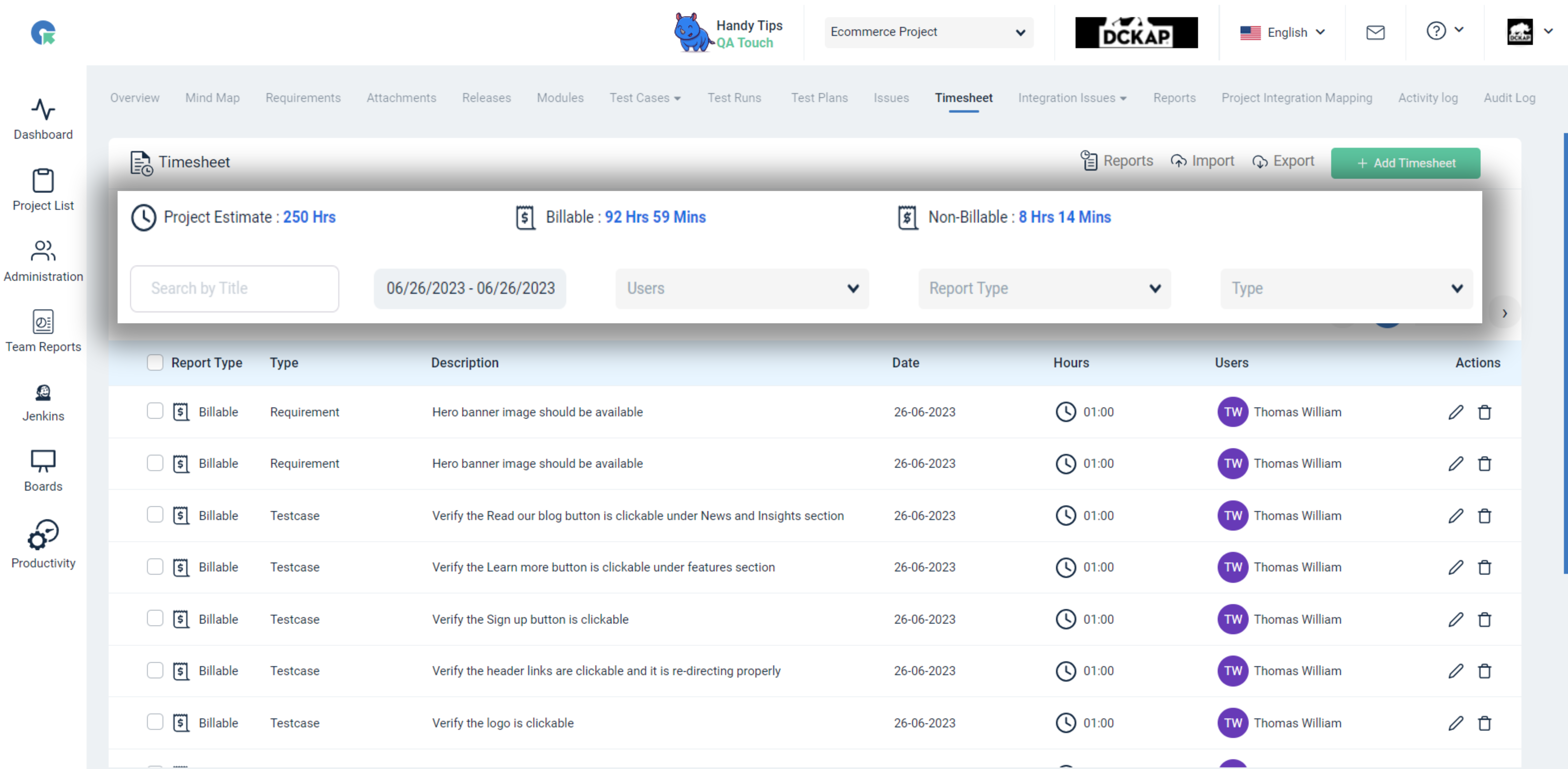Click the Add Timesheet button
The width and height of the screenshot is (1568, 769).
coord(1406,163)
